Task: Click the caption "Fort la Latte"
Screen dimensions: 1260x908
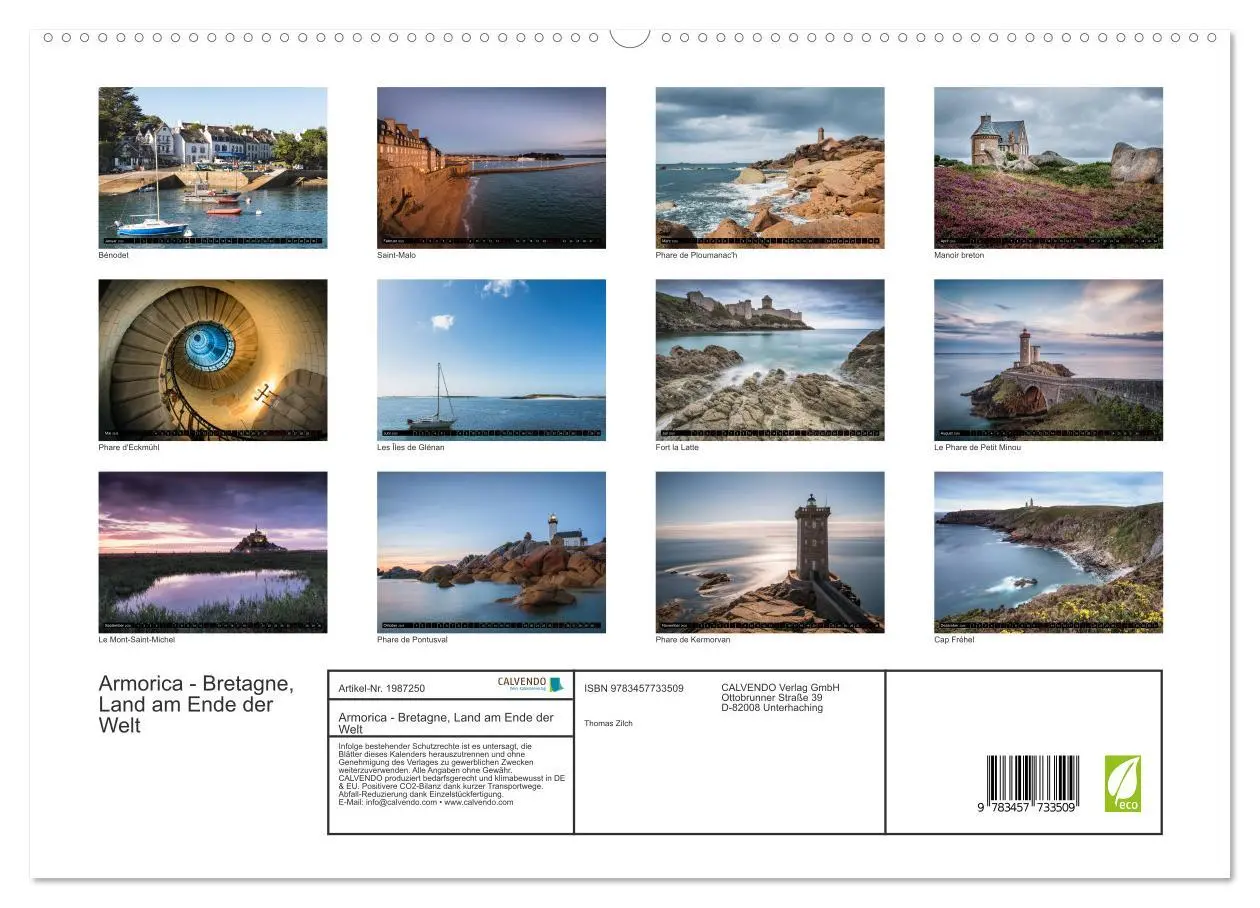Action: point(677,447)
